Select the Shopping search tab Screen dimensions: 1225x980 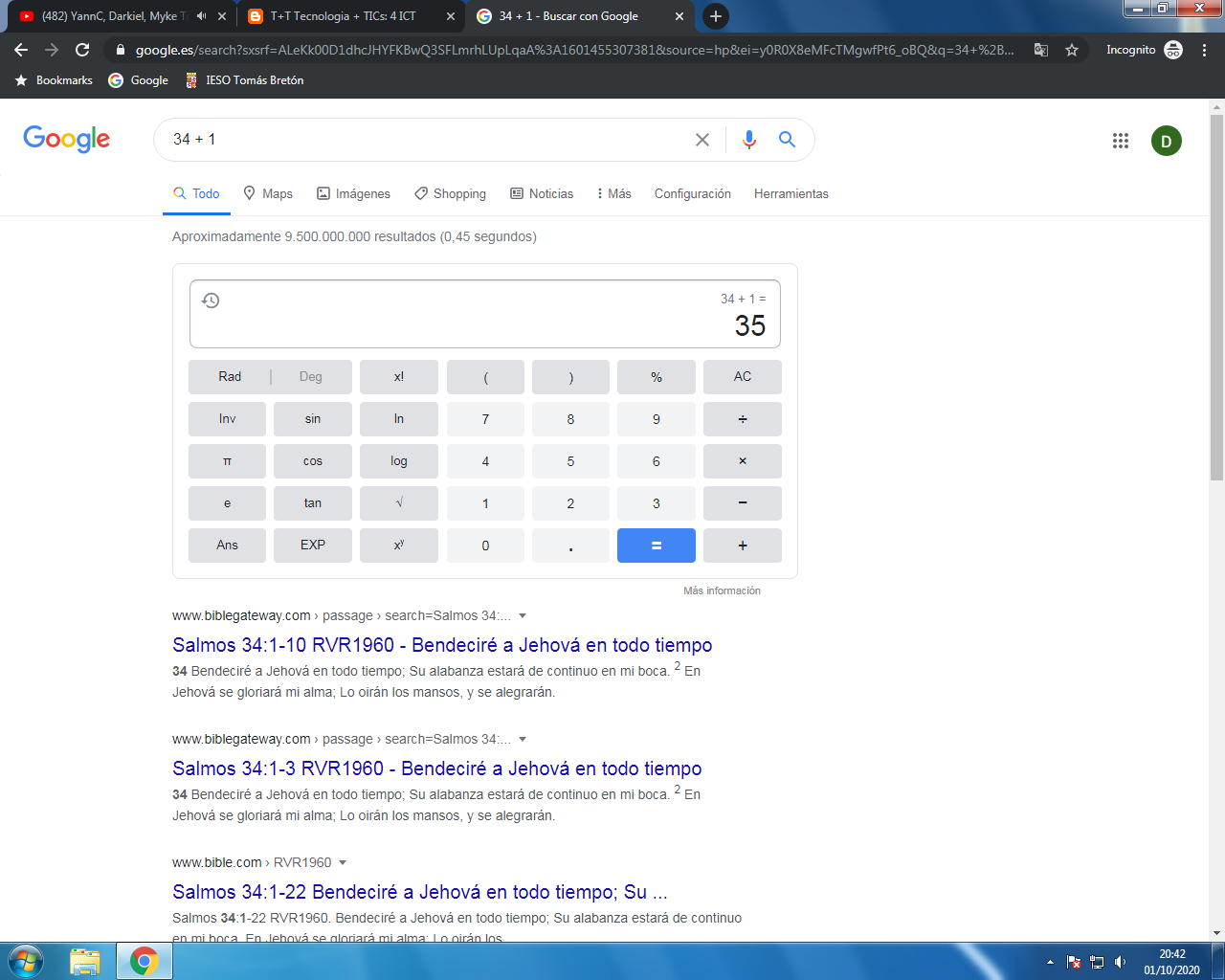coord(450,193)
